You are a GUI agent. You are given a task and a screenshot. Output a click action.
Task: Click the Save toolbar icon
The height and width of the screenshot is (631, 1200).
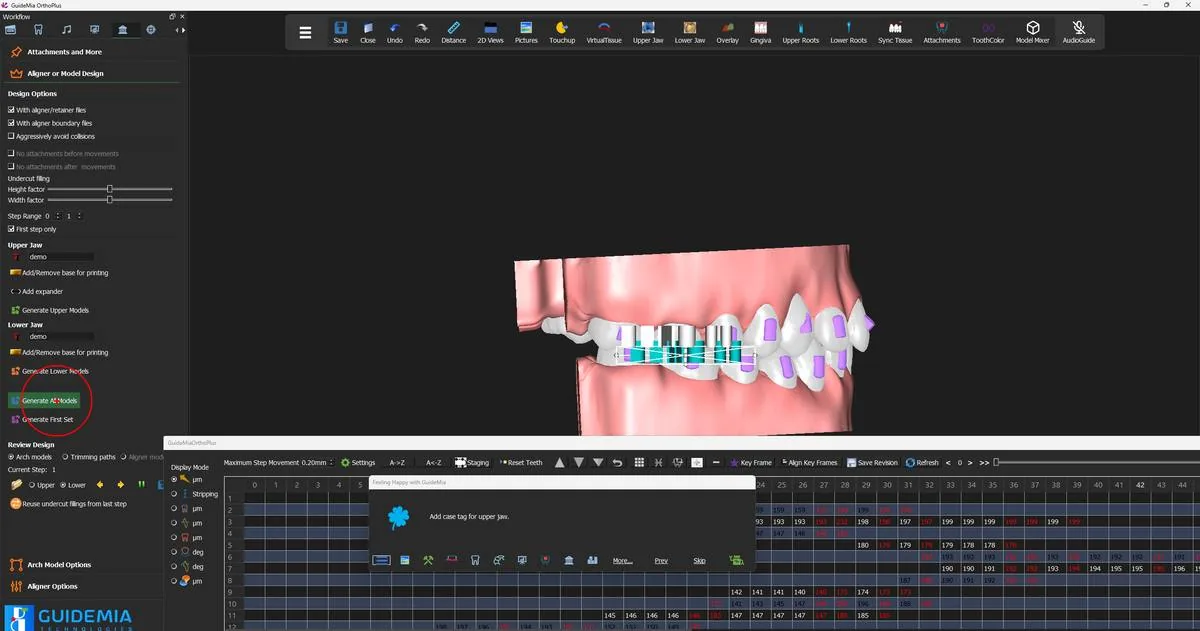click(341, 32)
